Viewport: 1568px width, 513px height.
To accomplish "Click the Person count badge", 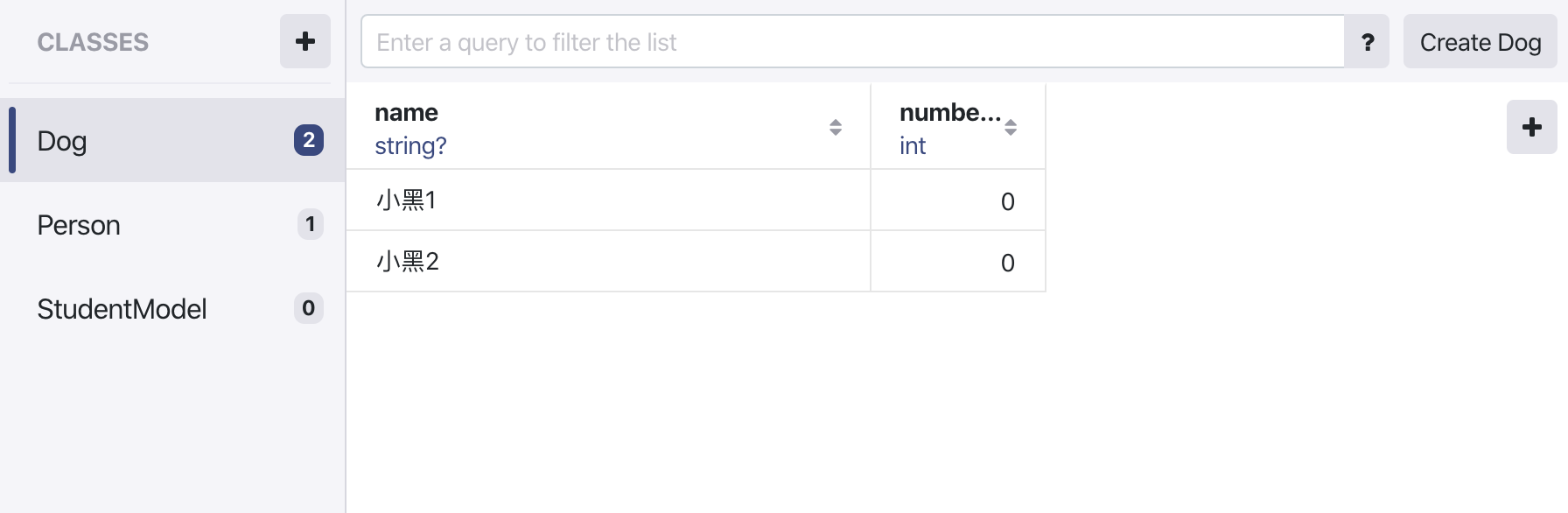I will [310, 224].
